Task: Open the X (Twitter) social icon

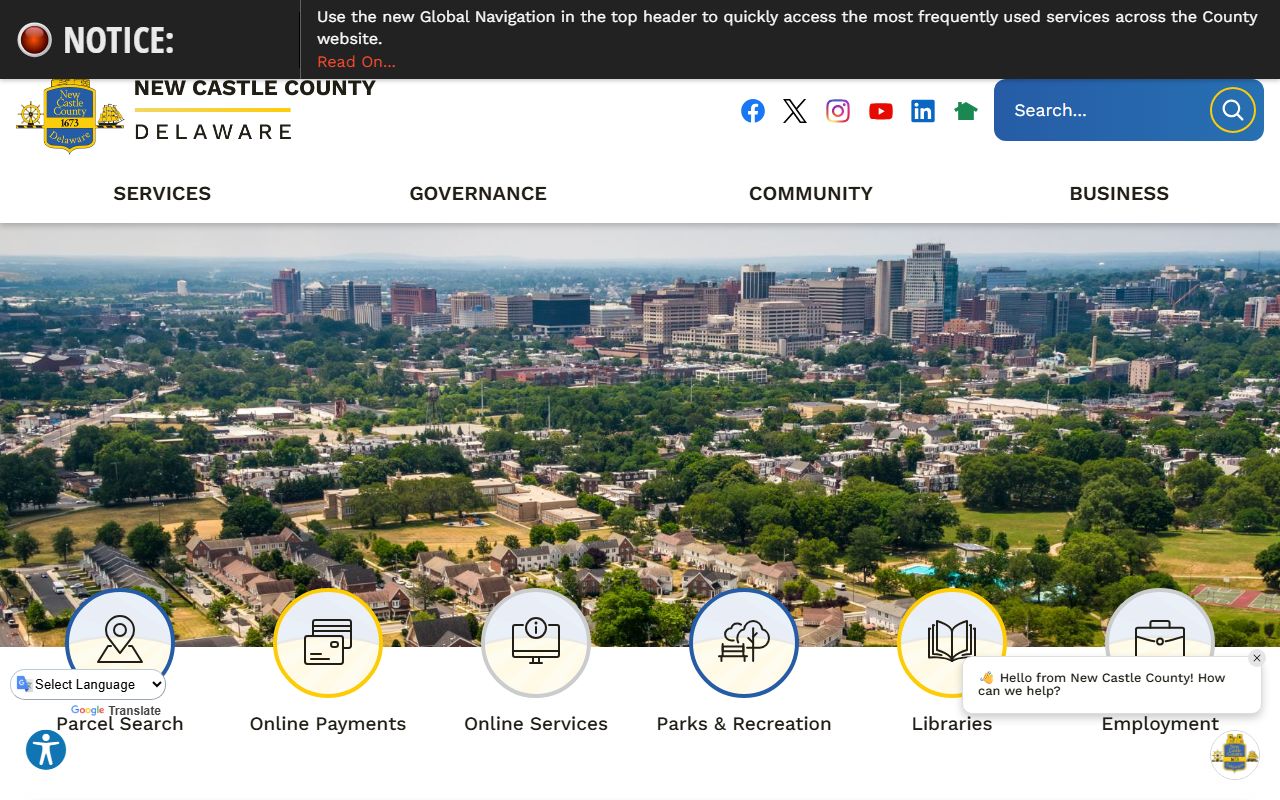Action: (x=795, y=111)
